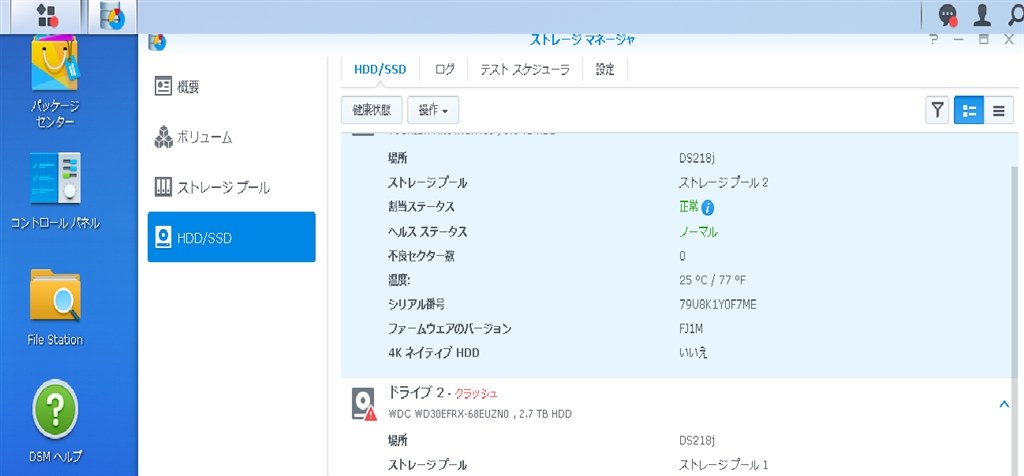
Task: Open the 操作 dropdown menu
Action: 433,110
